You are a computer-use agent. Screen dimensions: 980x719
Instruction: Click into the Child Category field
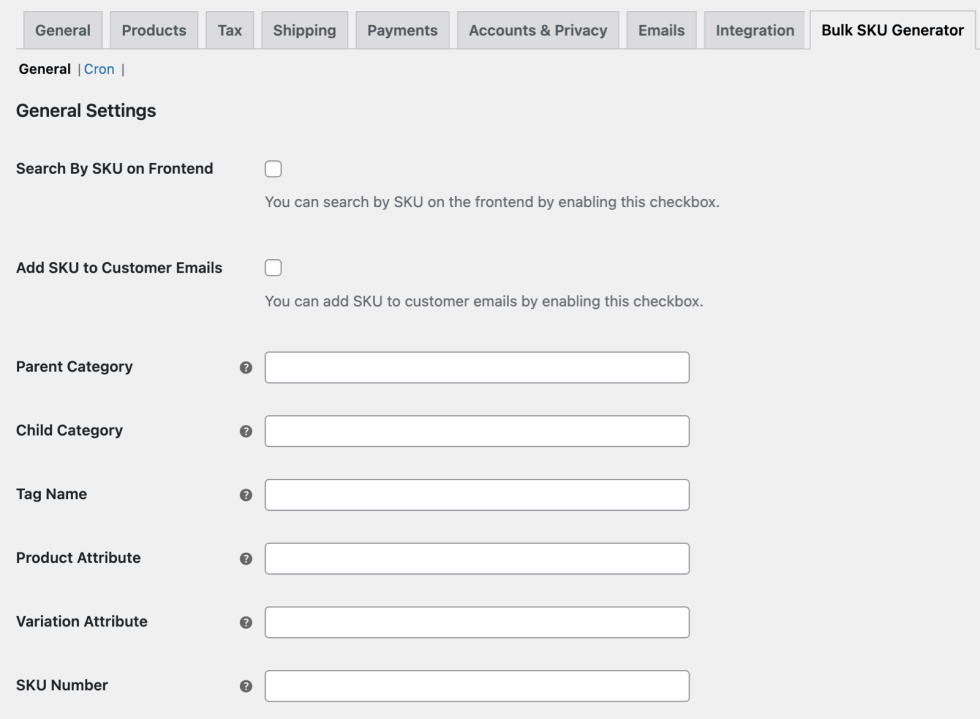point(477,431)
